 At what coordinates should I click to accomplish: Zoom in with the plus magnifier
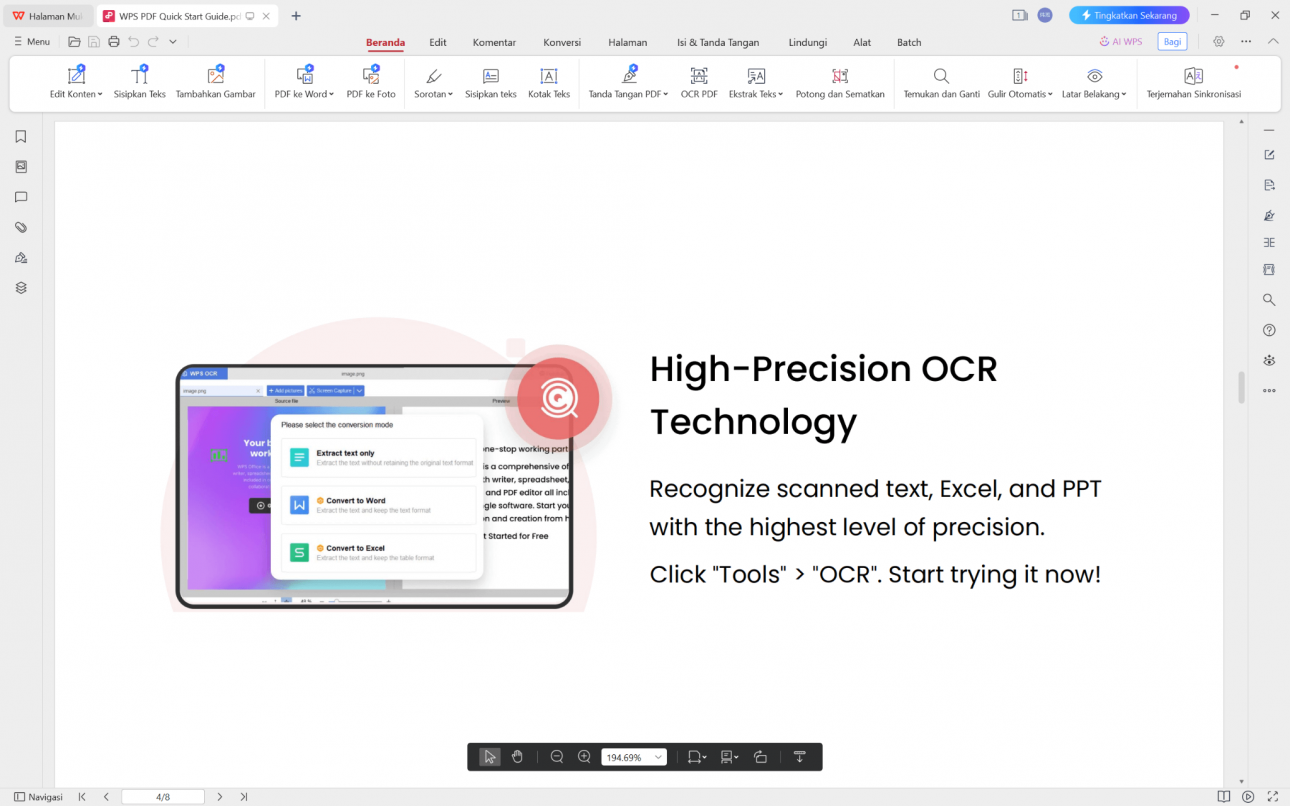coord(585,757)
